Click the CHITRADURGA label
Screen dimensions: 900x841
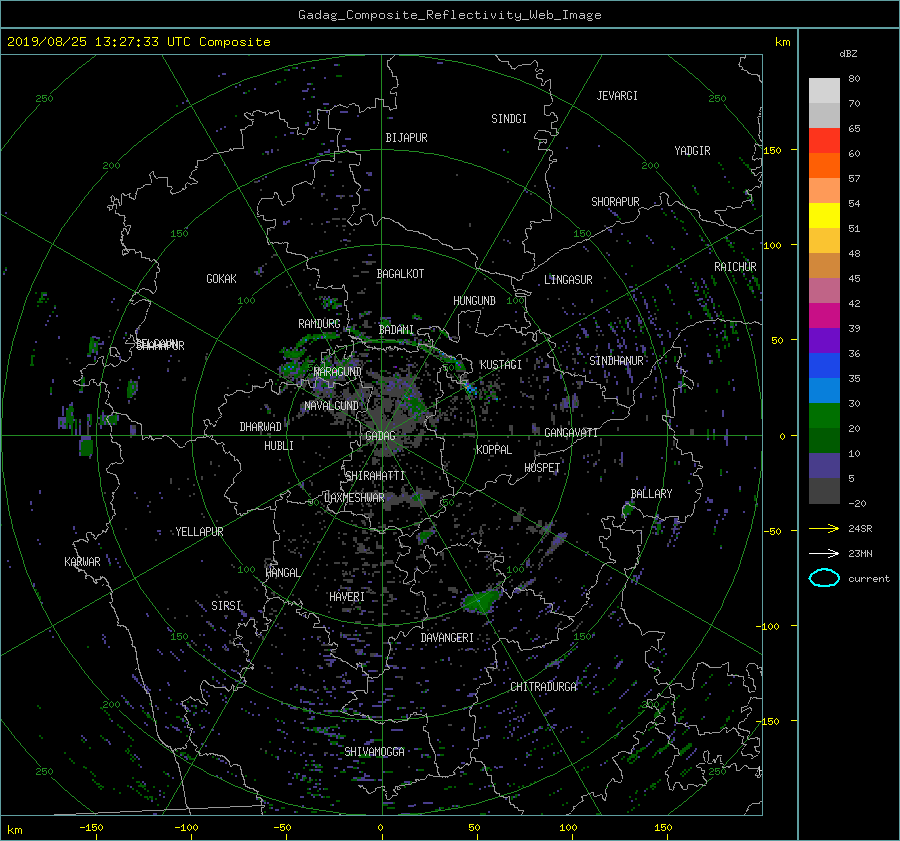coord(544,687)
